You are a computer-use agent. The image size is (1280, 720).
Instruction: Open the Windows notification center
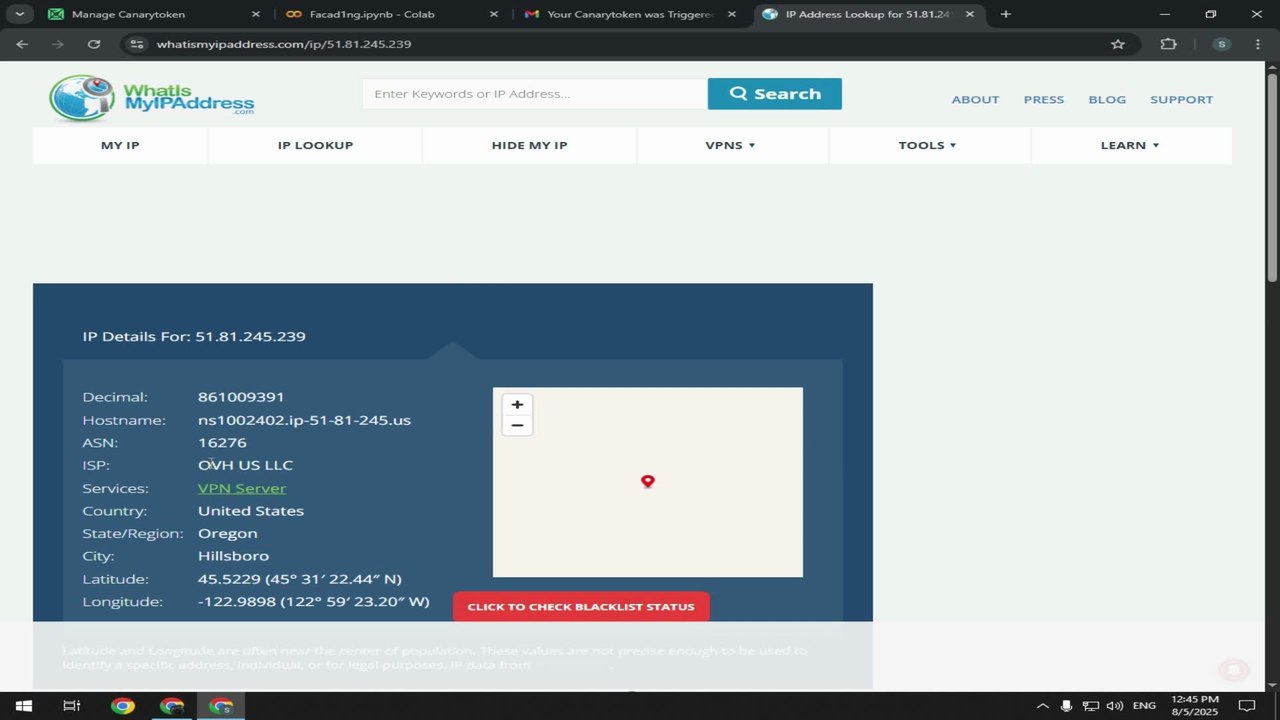click(x=1246, y=706)
